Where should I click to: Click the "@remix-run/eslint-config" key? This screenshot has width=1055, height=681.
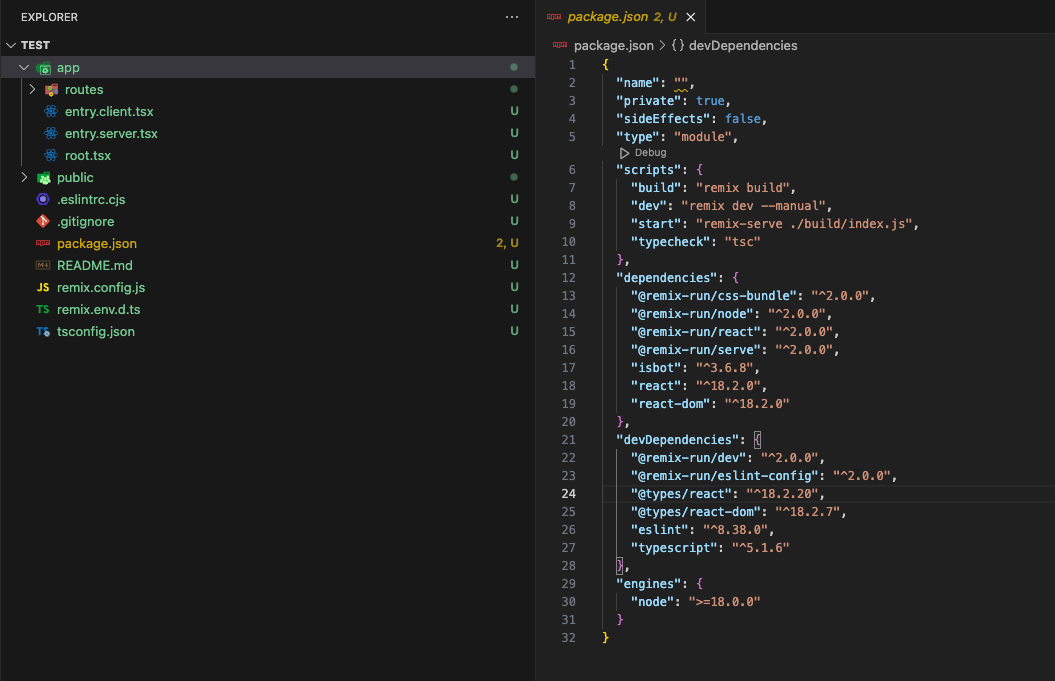pos(725,476)
